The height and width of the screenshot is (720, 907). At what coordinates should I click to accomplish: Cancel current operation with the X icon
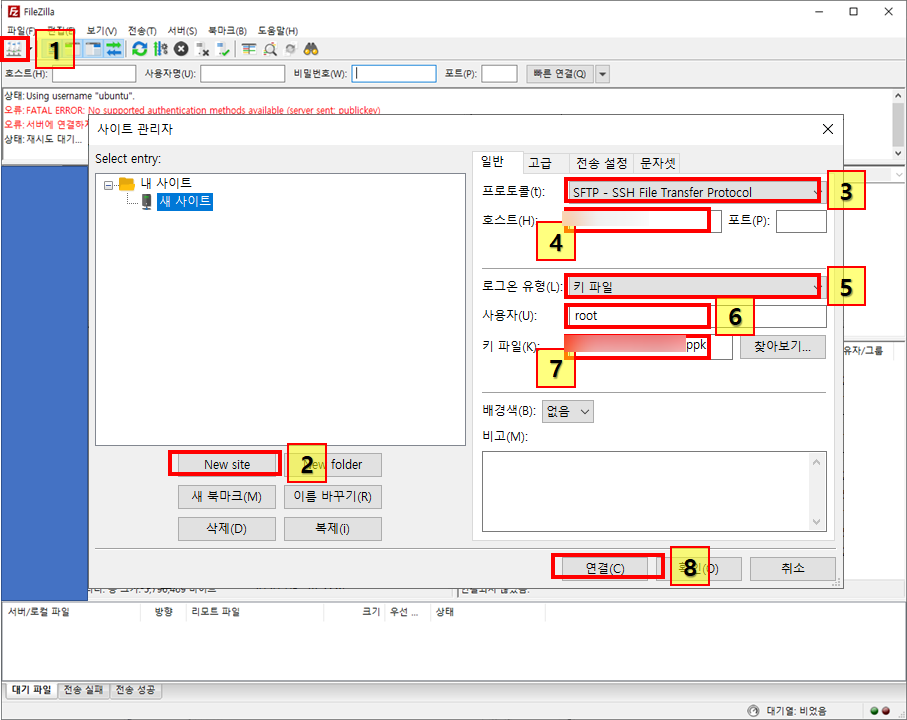click(x=181, y=49)
